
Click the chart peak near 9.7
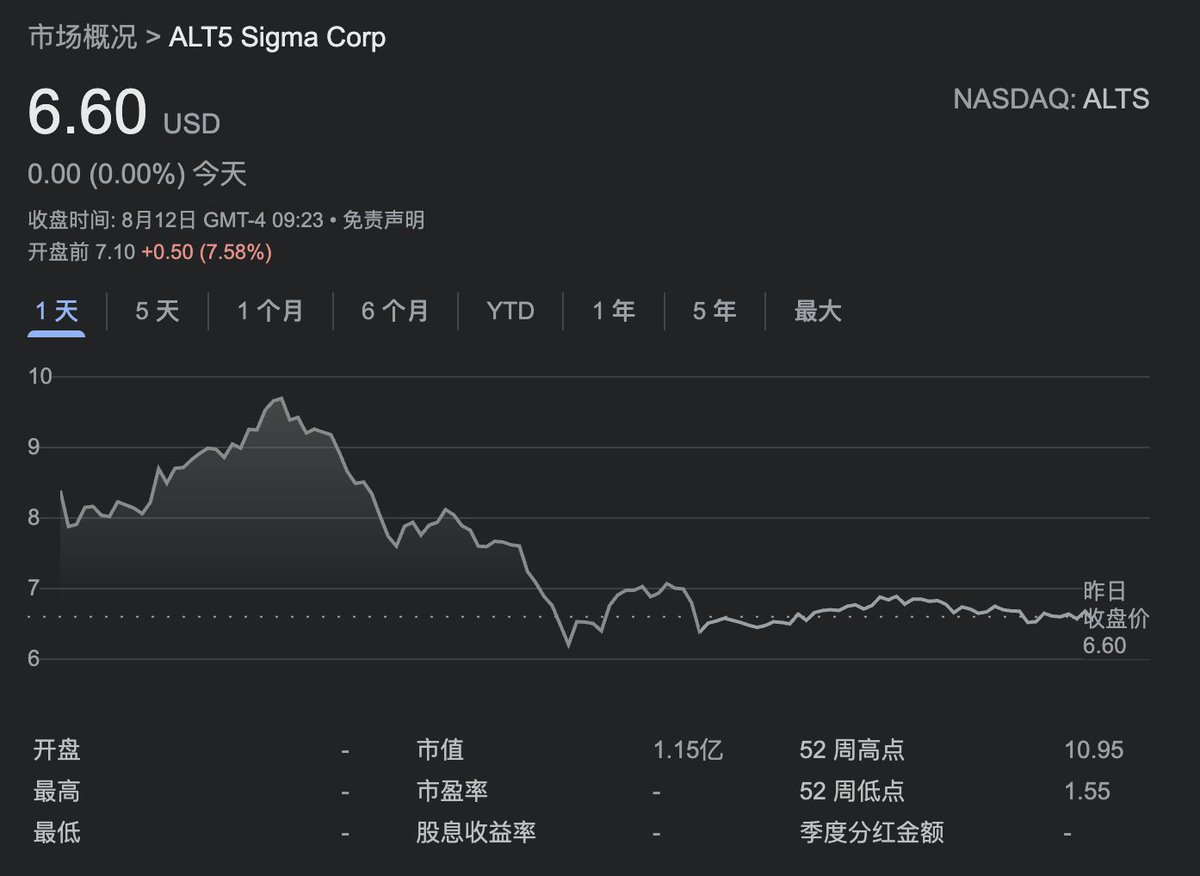(280, 398)
